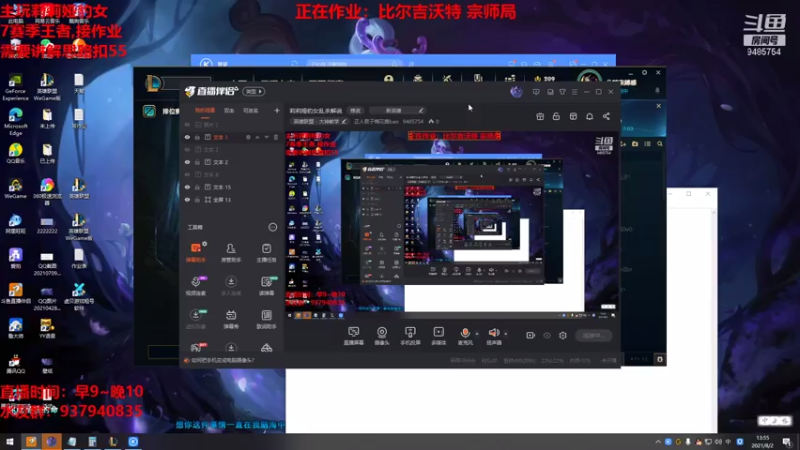Screen dimensions: 800x450
Task: Open the 视频连麦 video co-stream tool
Action: click(195, 286)
